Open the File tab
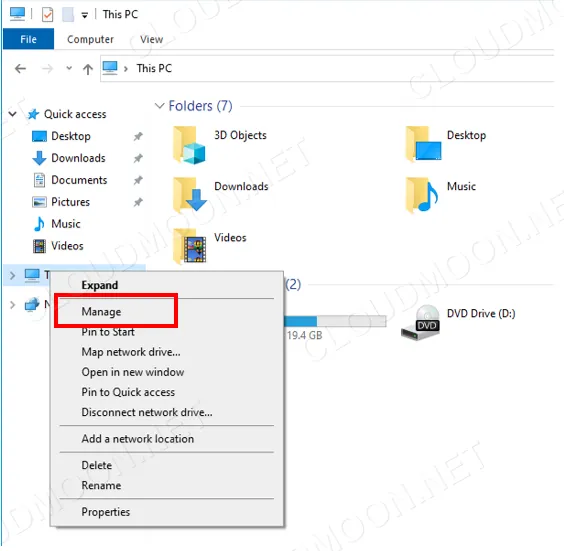Screen dimensions: 564x551 click(x=28, y=39)
